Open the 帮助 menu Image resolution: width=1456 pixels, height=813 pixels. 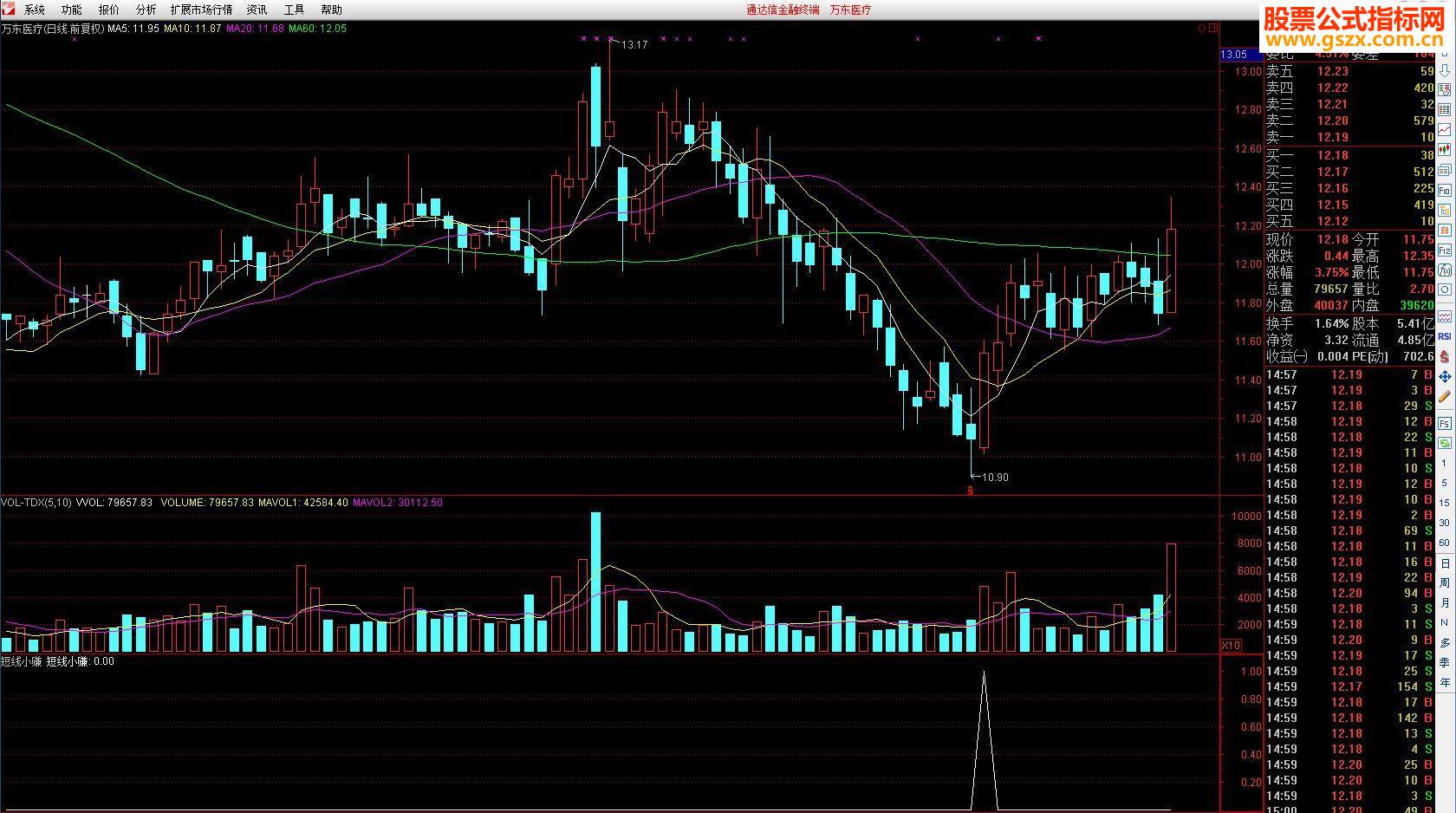(332, 10)
